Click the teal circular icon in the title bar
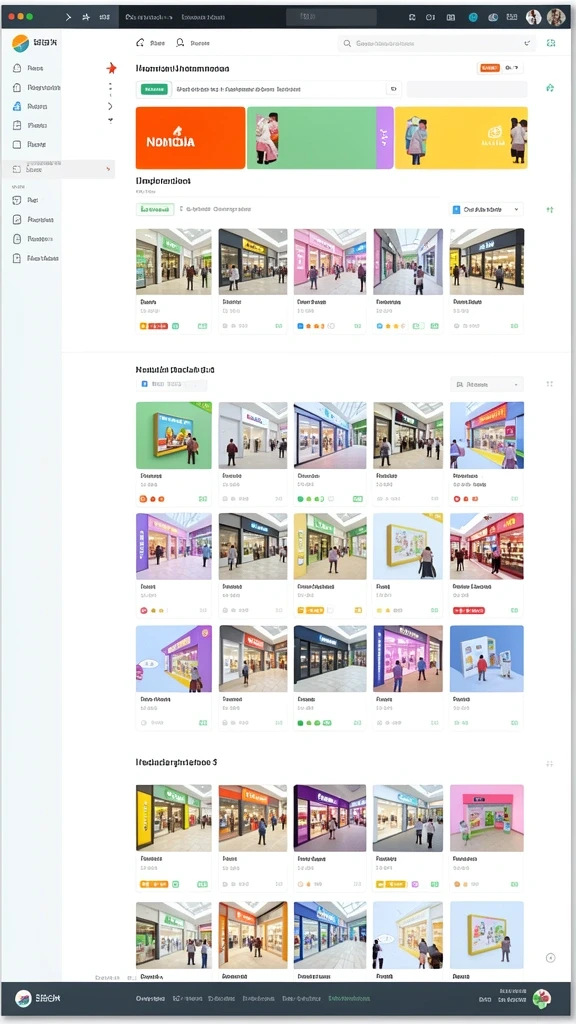This screenshot has width=576, height=1024. click(473, 18)
